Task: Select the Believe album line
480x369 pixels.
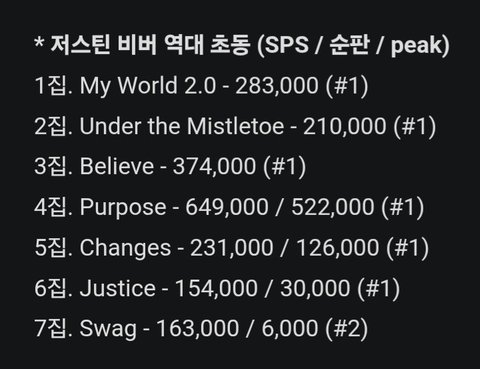Action: click(170, 167)
